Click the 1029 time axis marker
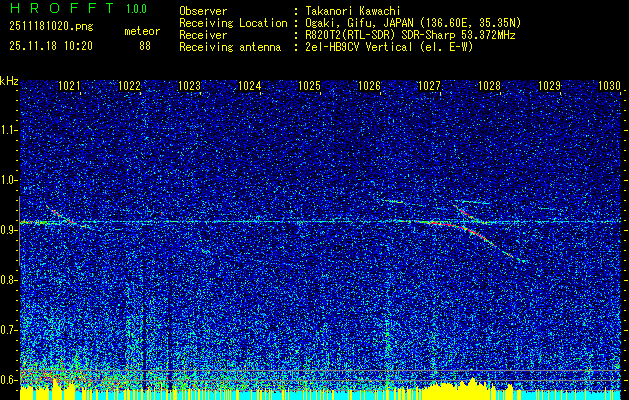 coord(549,85)
